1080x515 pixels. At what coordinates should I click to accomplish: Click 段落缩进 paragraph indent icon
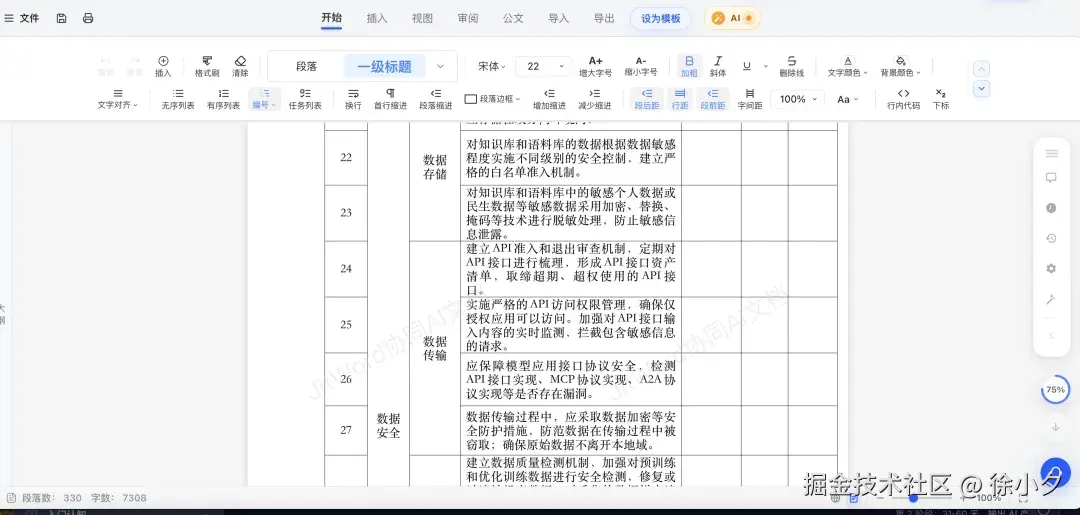pos(436,99)
